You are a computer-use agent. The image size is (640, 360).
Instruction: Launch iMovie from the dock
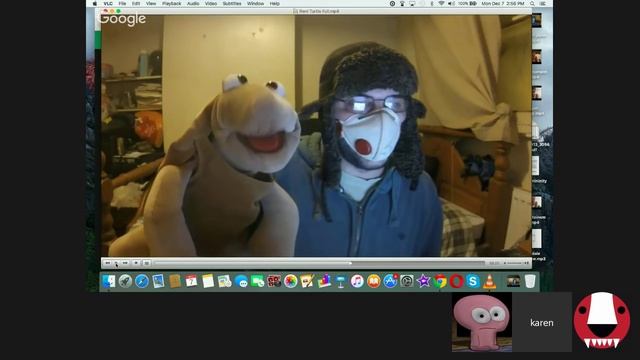(423, 281)
